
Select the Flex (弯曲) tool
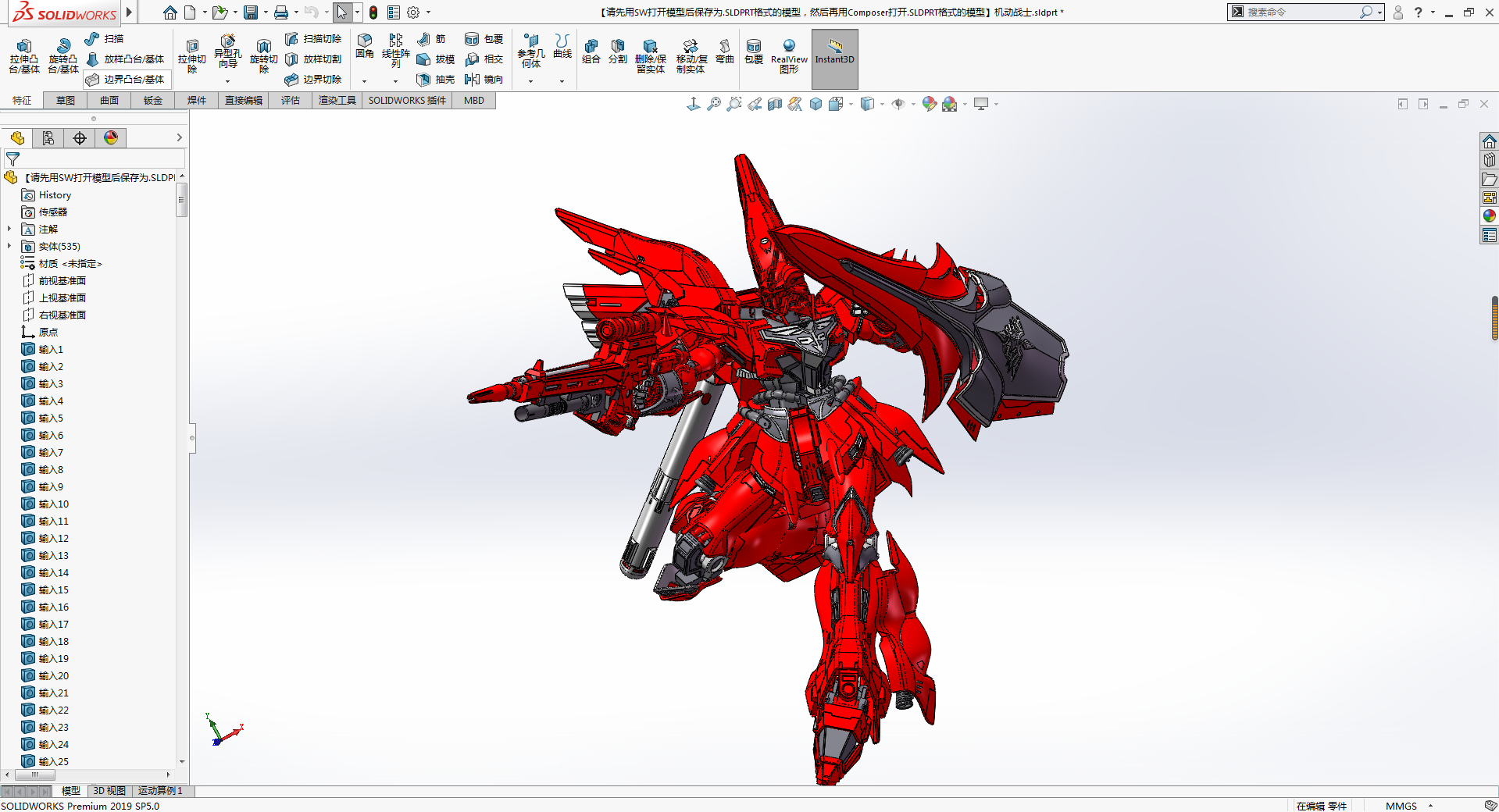point(725,52)
